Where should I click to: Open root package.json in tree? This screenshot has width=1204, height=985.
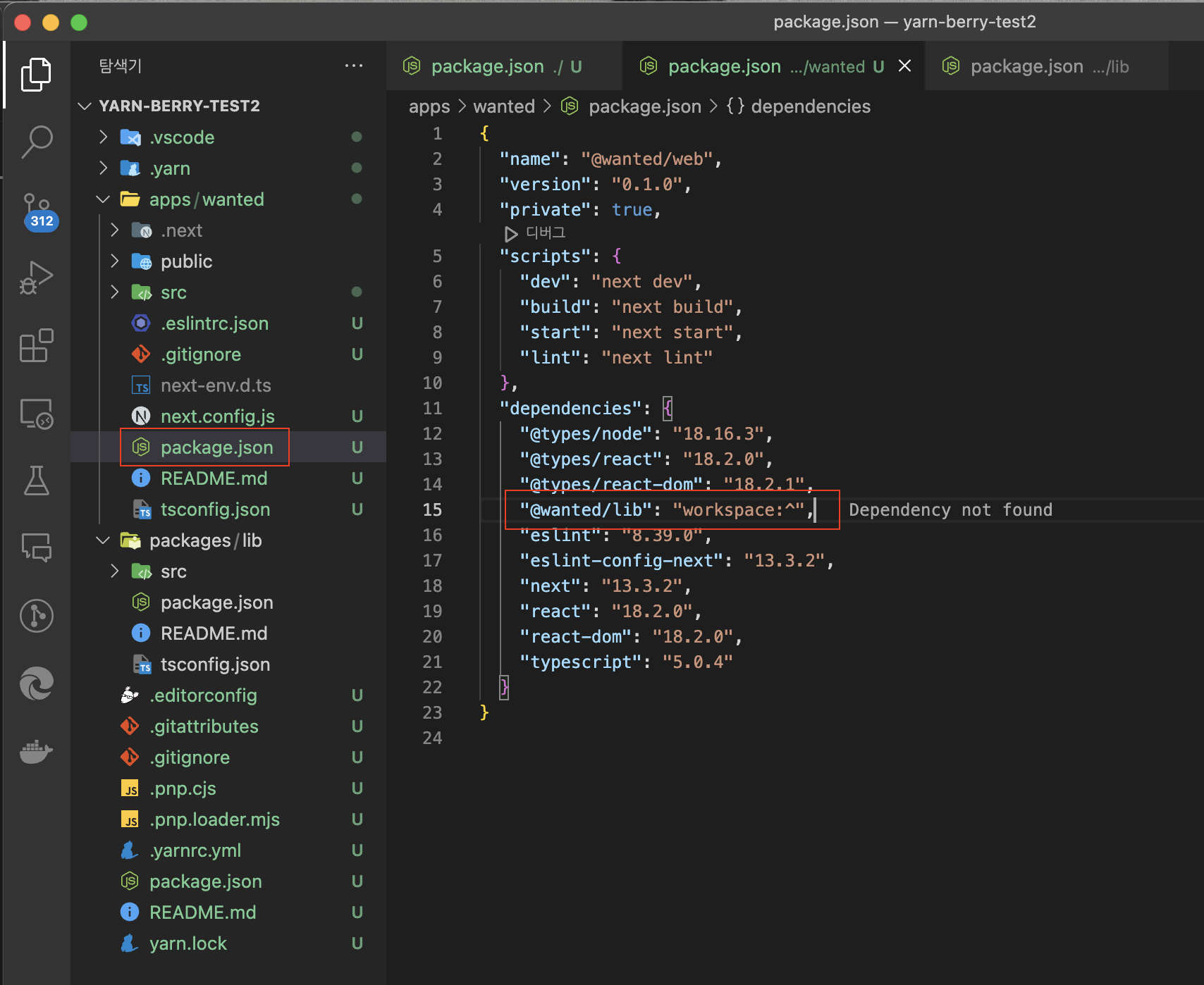pos(228,881)
